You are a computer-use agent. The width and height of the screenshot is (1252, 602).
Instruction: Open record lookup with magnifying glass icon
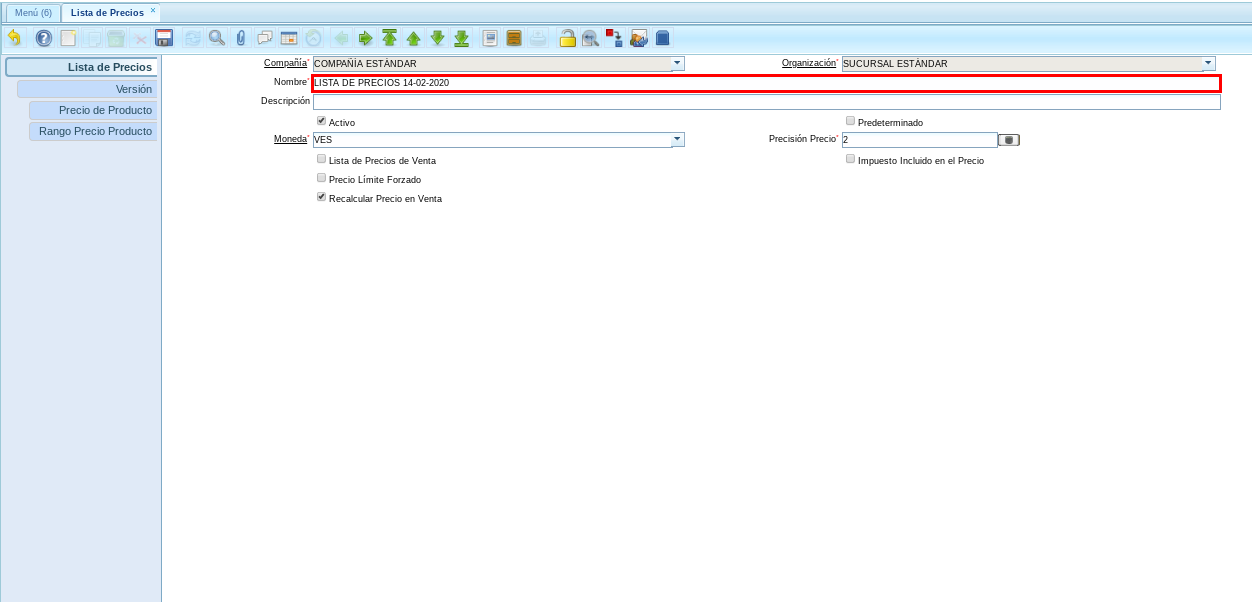(217, 38)
